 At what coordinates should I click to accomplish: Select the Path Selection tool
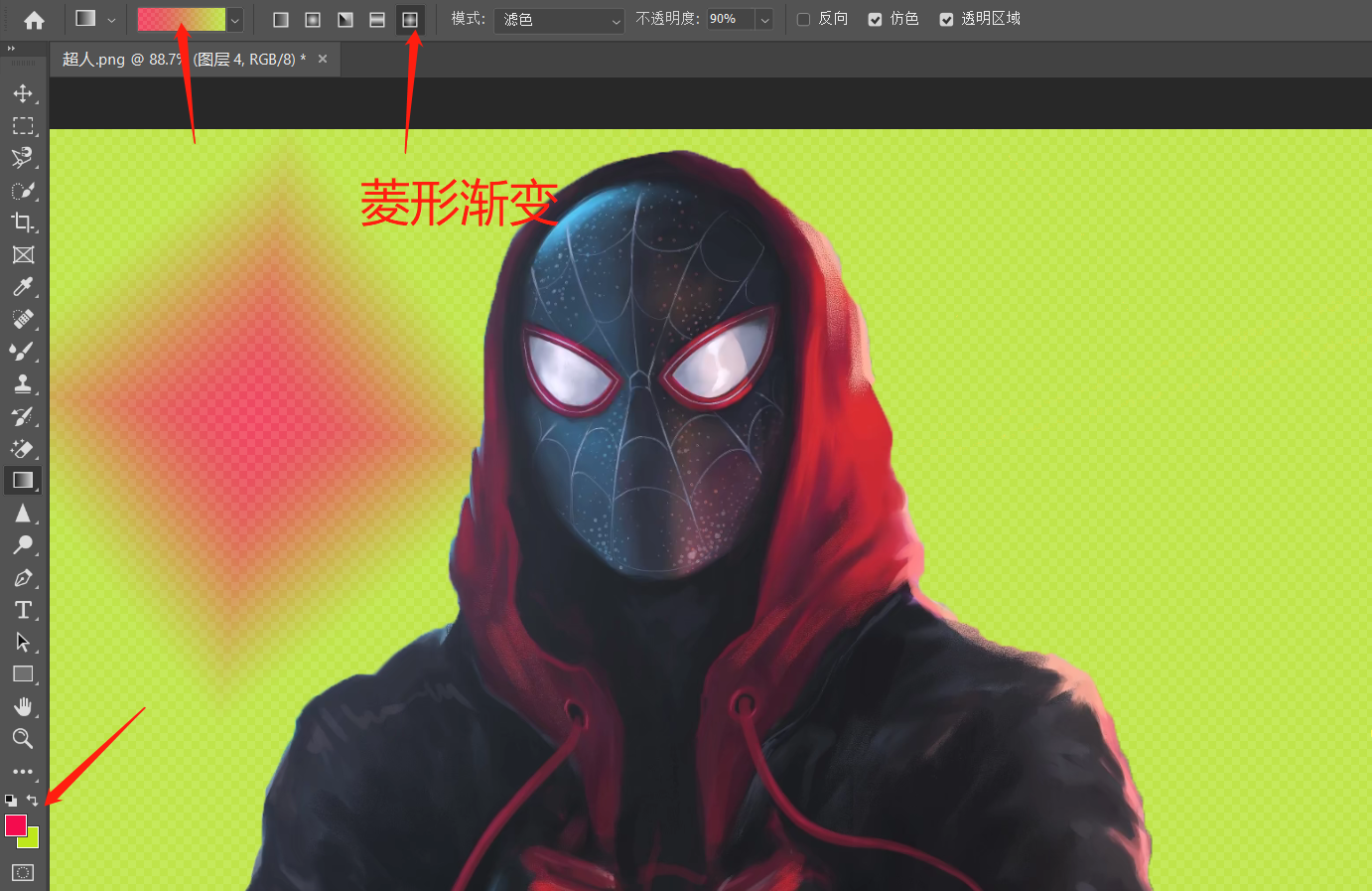pos(23,642)
